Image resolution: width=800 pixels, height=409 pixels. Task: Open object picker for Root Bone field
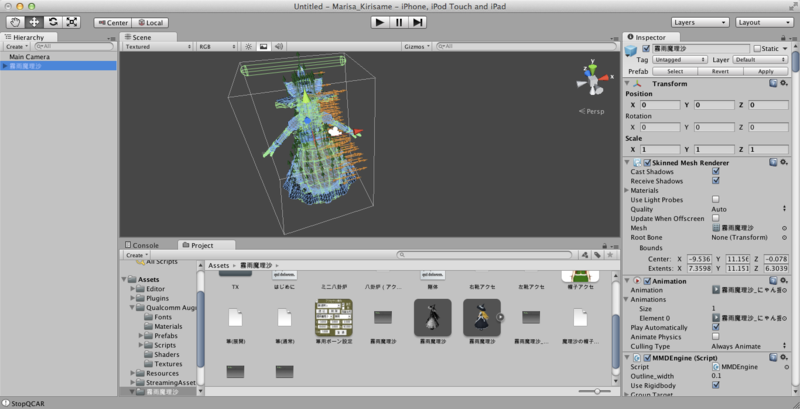[x=784, y=238]
